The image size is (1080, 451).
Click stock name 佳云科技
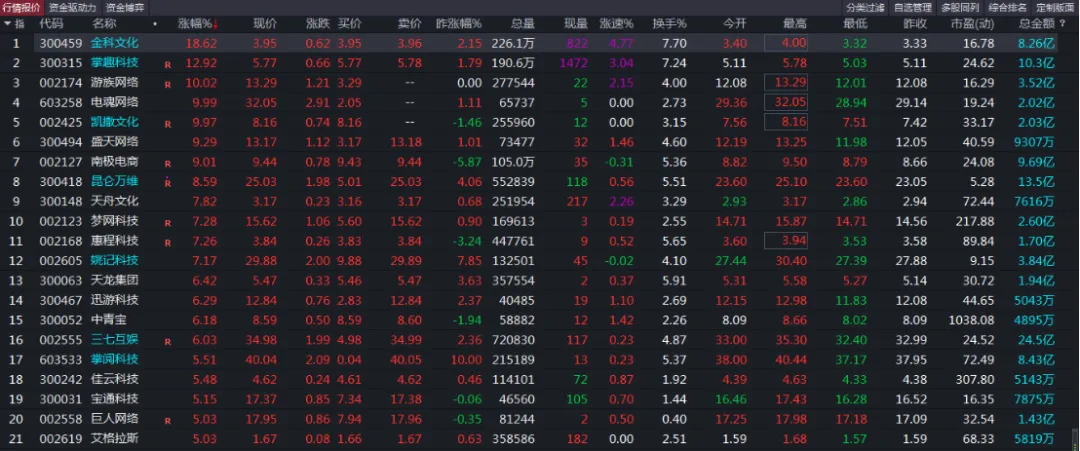pyautogui.click(x=114, y=379)
